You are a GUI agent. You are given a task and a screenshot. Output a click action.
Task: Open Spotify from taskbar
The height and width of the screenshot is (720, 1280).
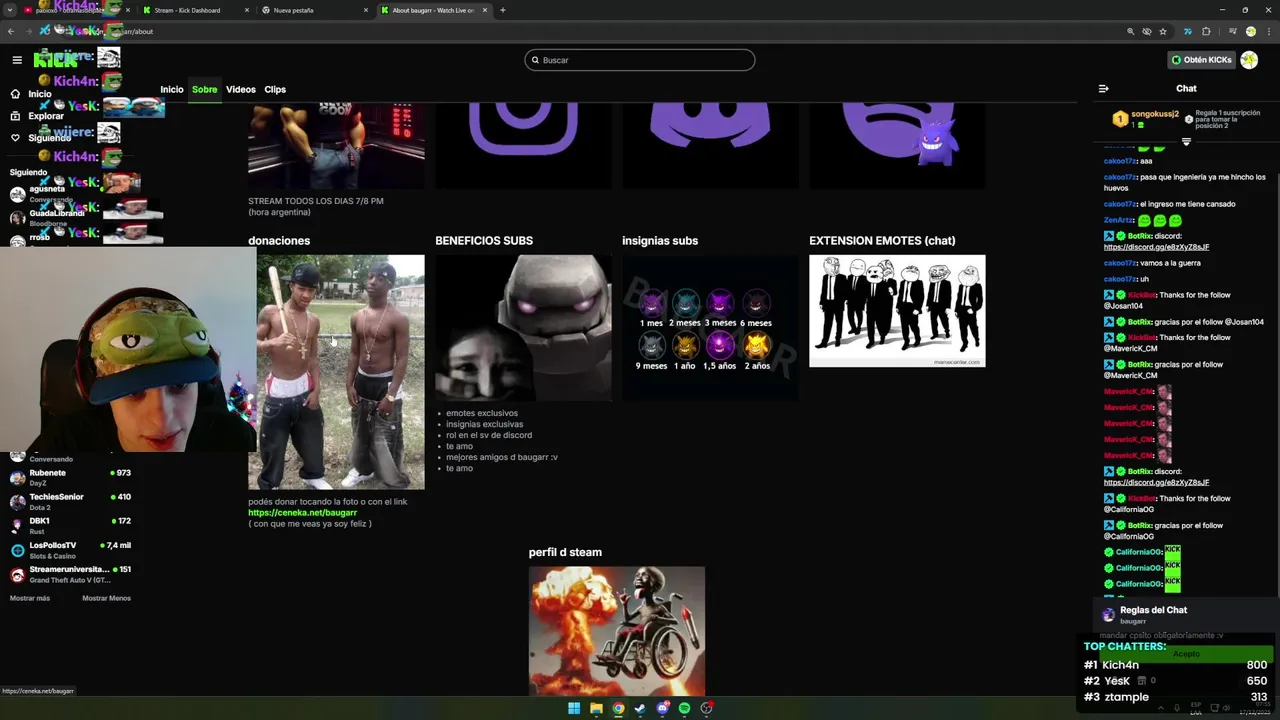coord(684,708)
